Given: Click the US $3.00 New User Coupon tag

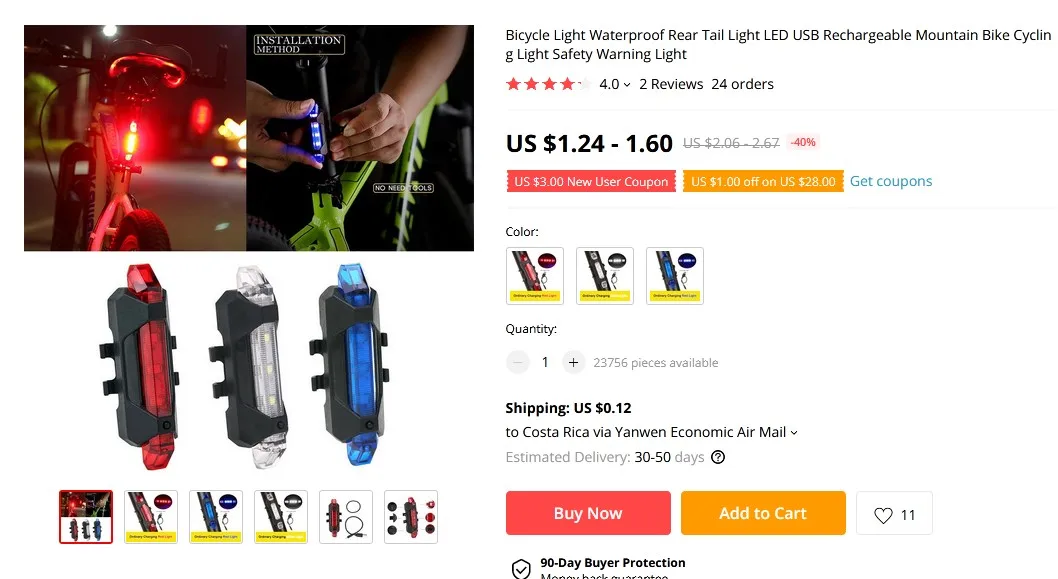Looking at the screenshot, I should [x=591, y=182].
